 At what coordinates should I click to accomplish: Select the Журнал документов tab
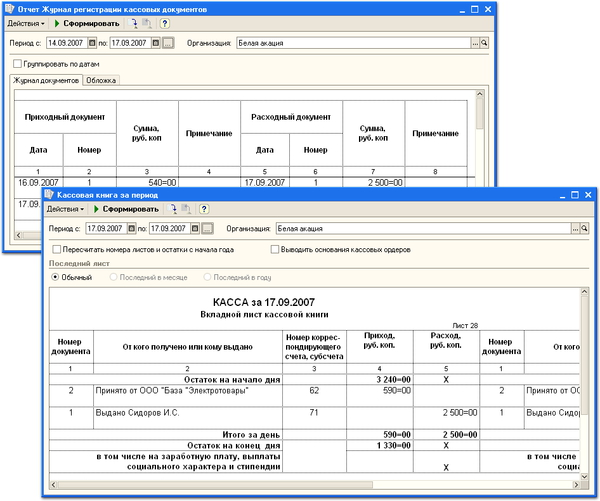tap(46, 80)
